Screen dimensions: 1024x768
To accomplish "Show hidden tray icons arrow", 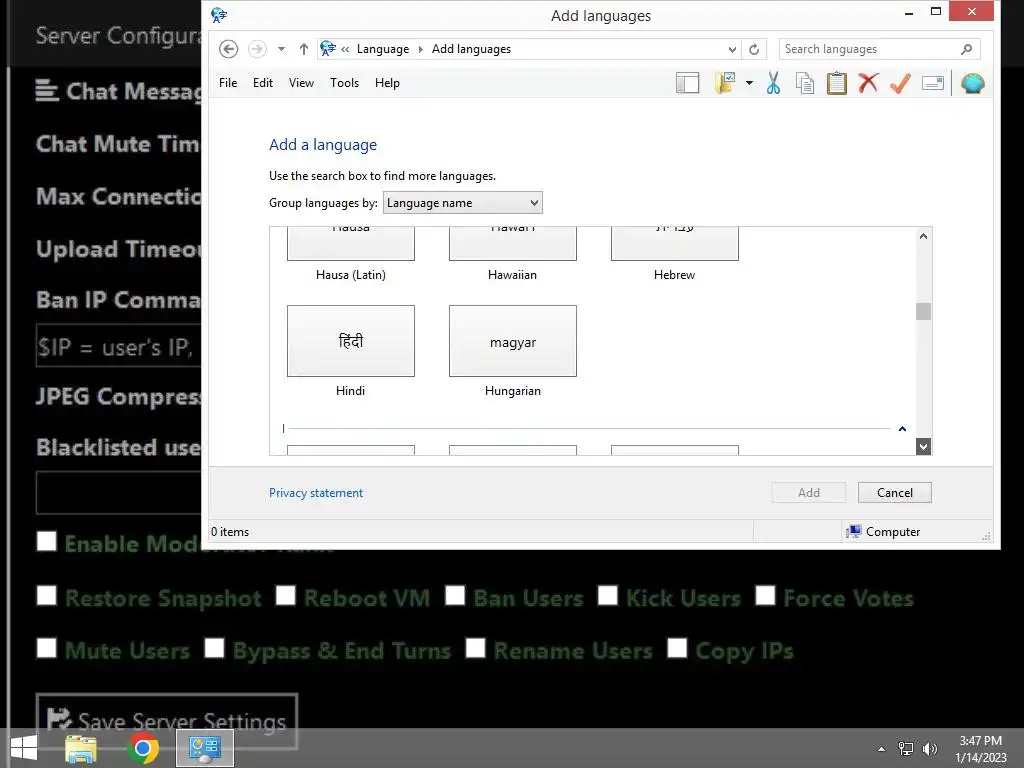I will 882,749.
